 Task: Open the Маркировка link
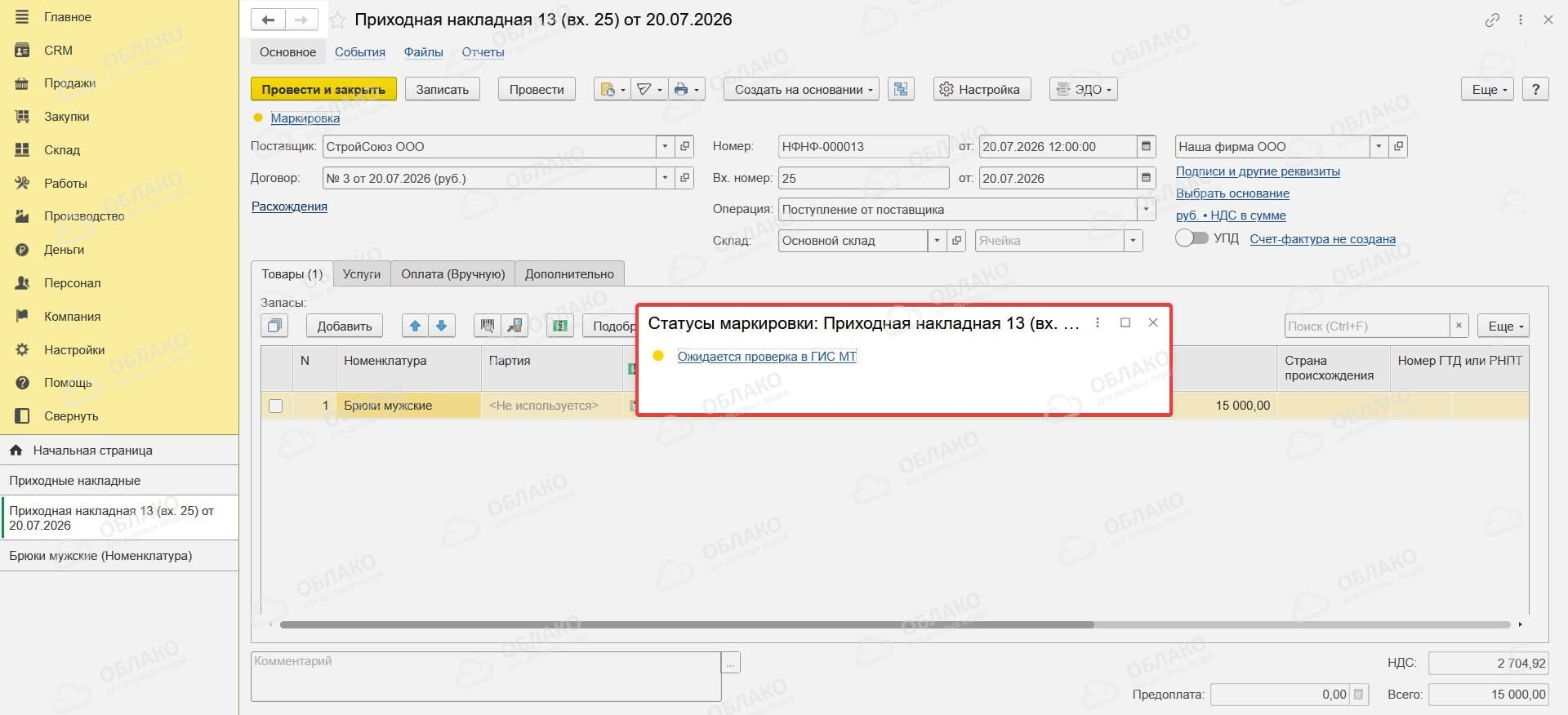305,118
